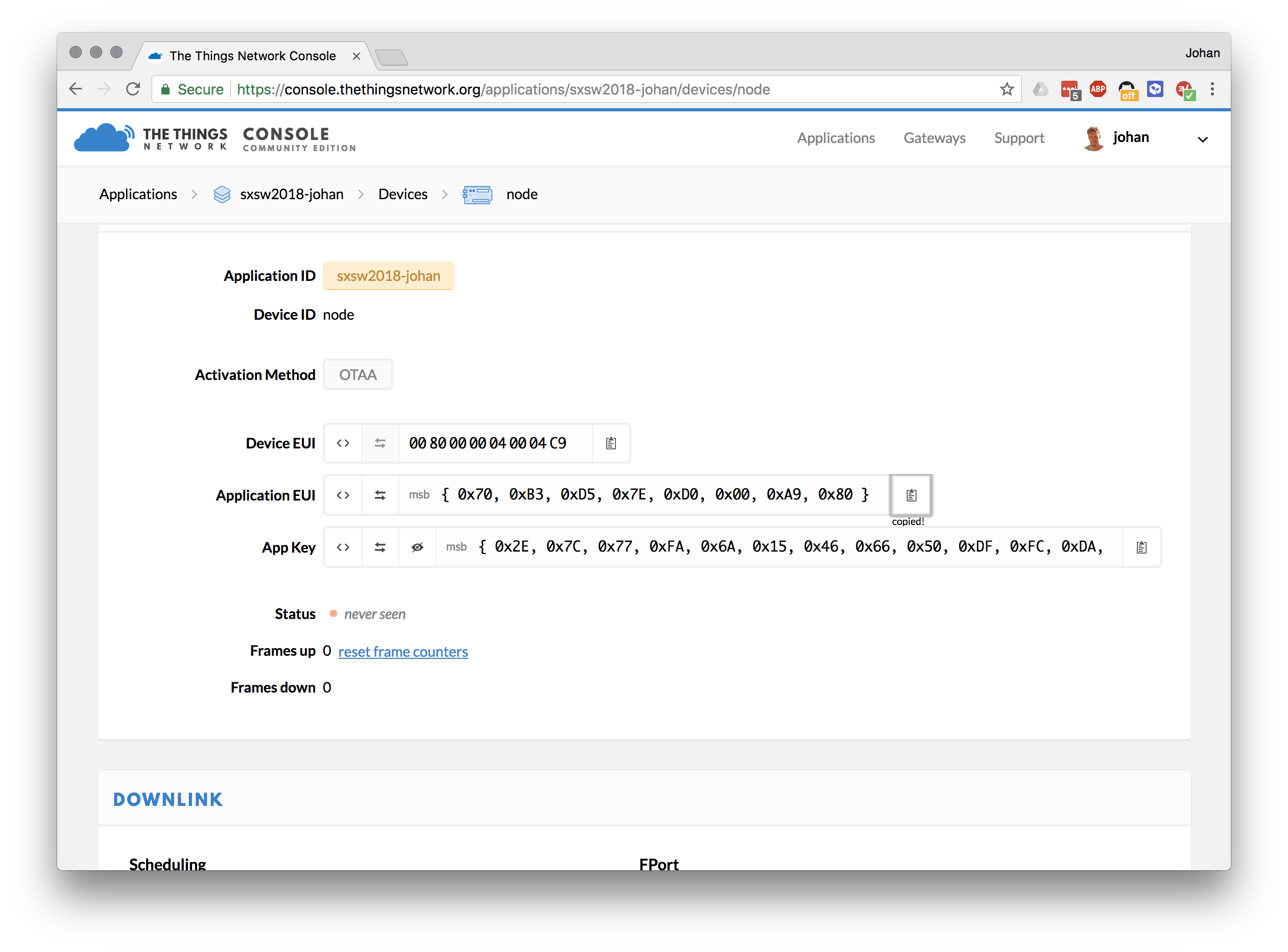Click the Devices breadcrumb item
The image size is (1288, 952).
[402, 193]
